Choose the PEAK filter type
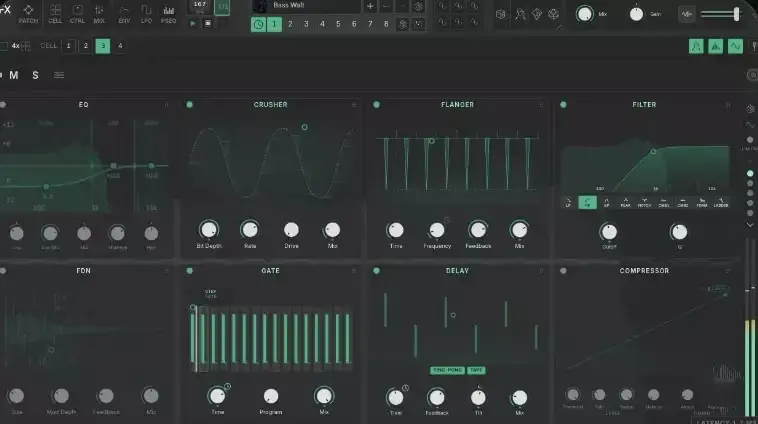The height and width of the screenshot is (424, 758). pos(626,203)
